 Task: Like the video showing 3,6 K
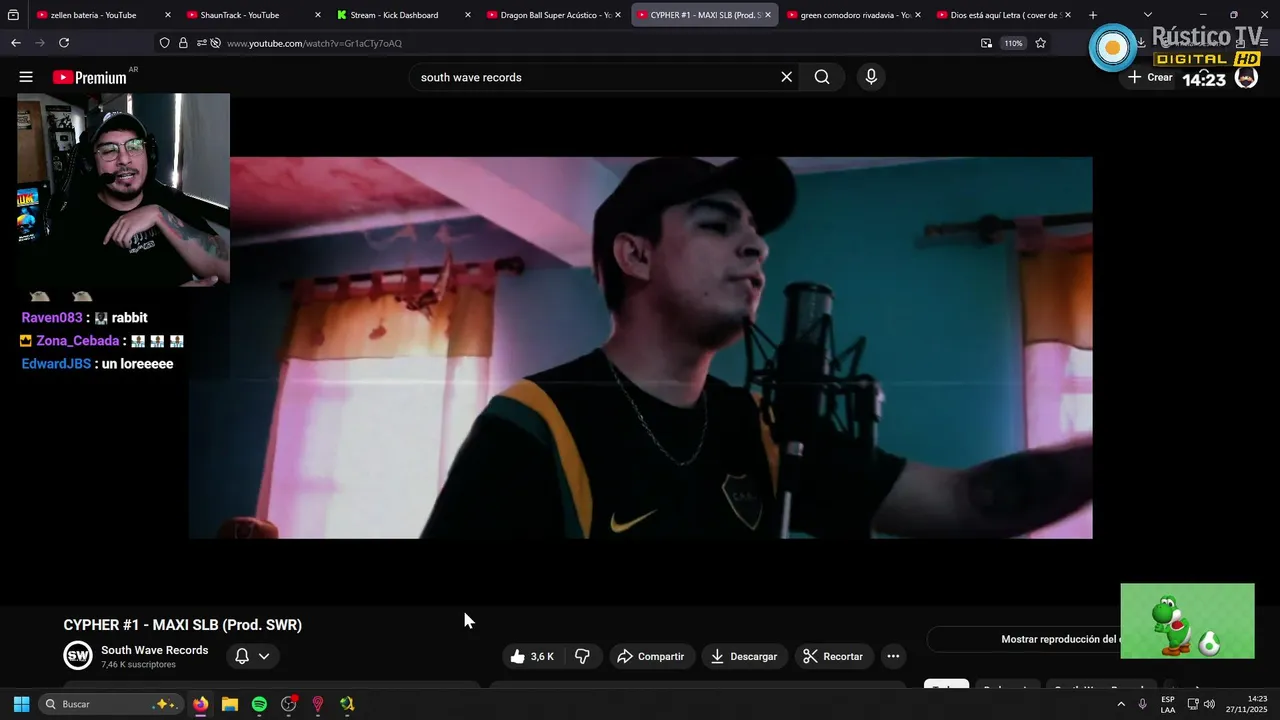[532, 656]
